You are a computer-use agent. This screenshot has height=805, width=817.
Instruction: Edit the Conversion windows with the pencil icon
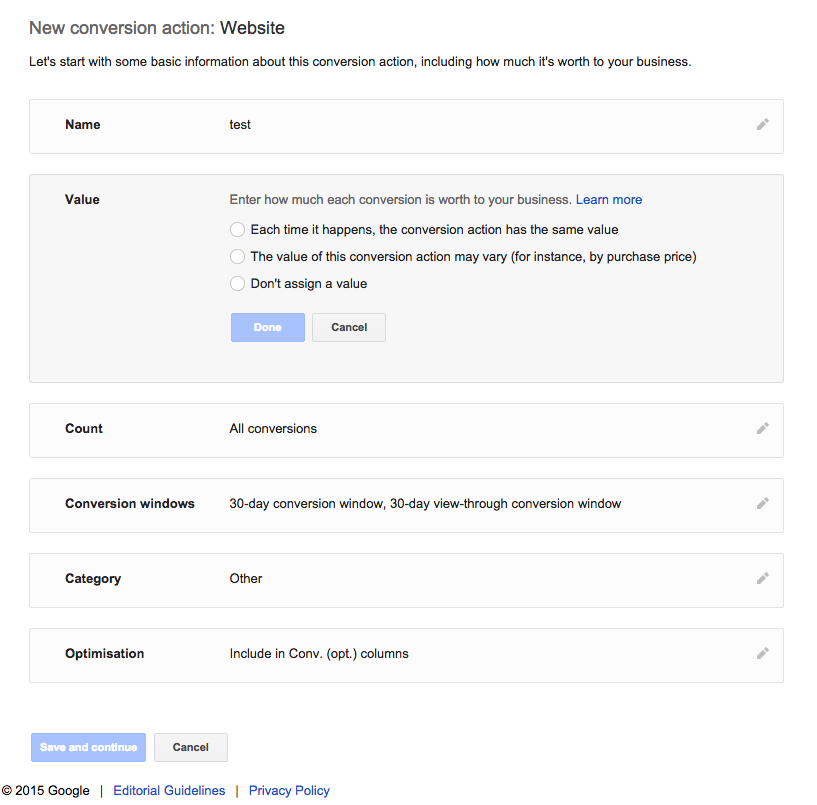point(762,504)
